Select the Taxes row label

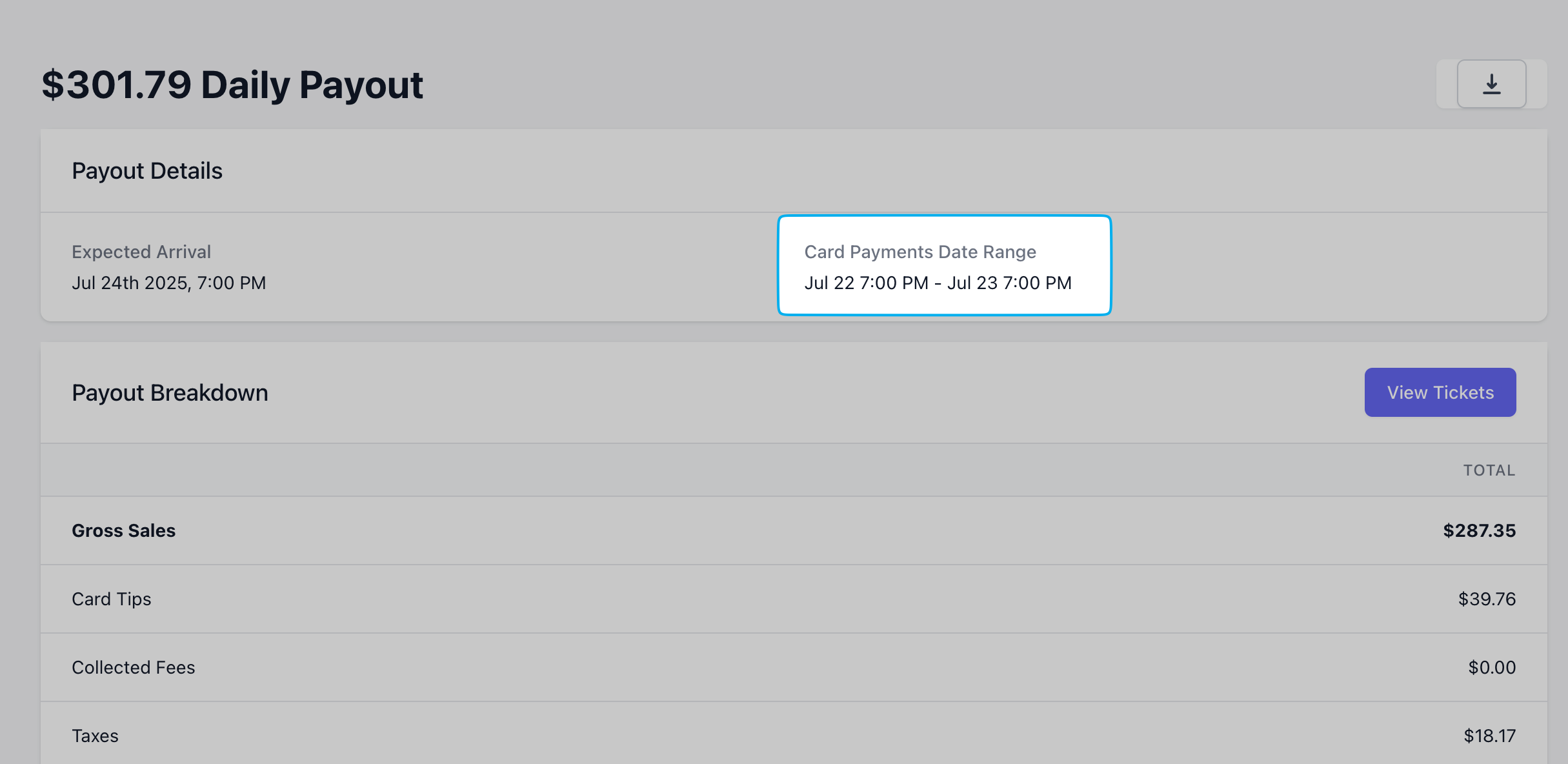tap(95, 736)
